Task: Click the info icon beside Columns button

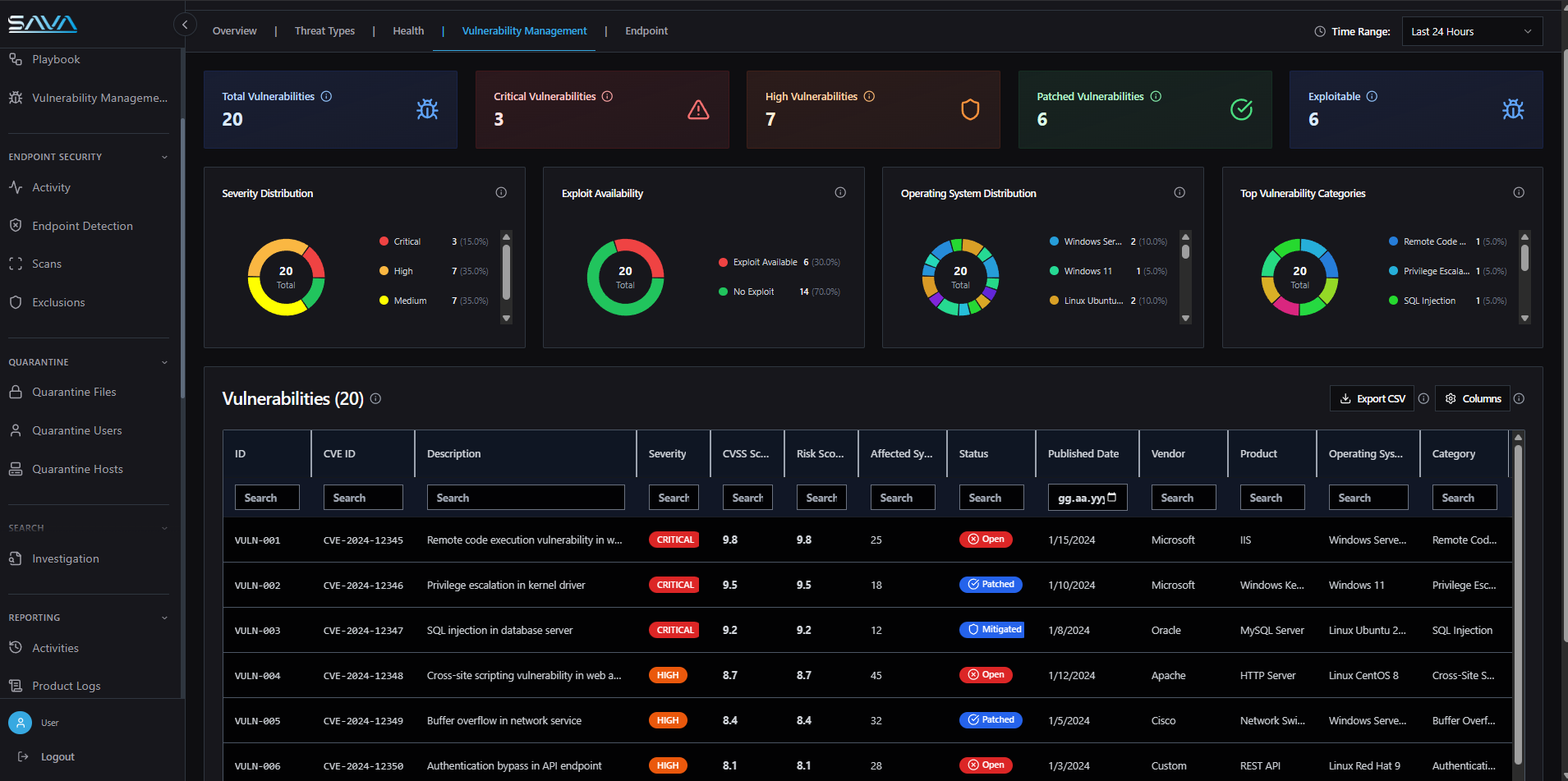Action: point(1519,398)
